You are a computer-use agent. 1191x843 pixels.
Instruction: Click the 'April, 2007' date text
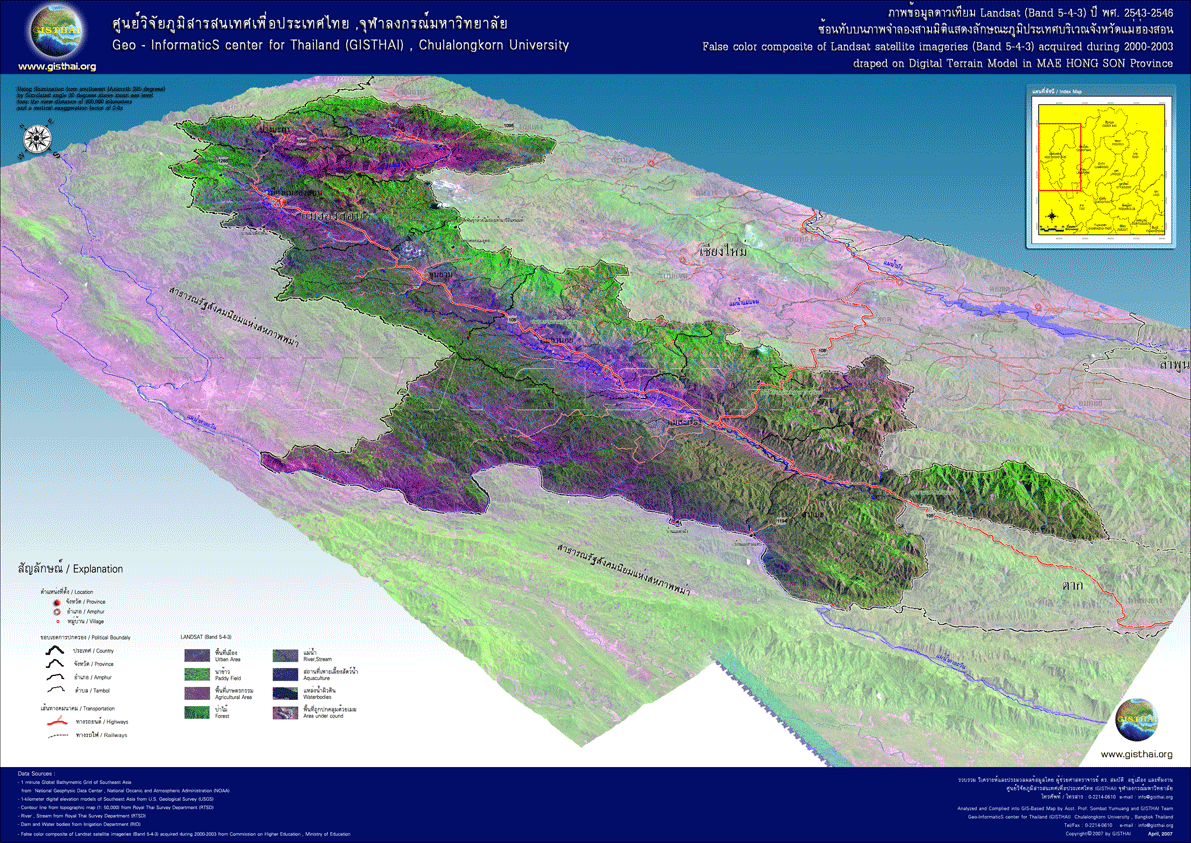[1160, 834]
